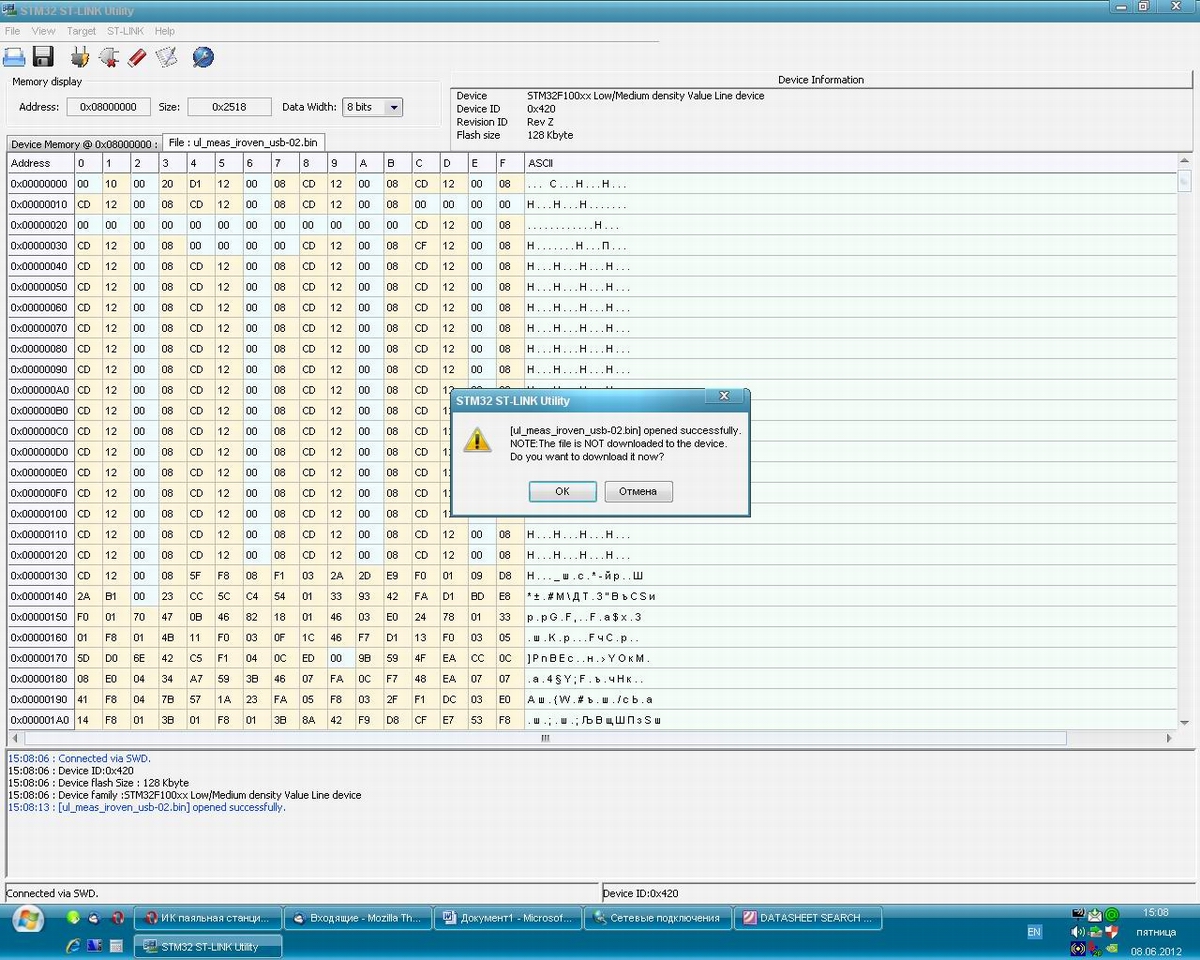Image resolution: width=1200 pixels, height=960 pixels.
Task: Select the ul_meas_iroven_usb-02.bin file tab
Action: click(x=243, y=143)
